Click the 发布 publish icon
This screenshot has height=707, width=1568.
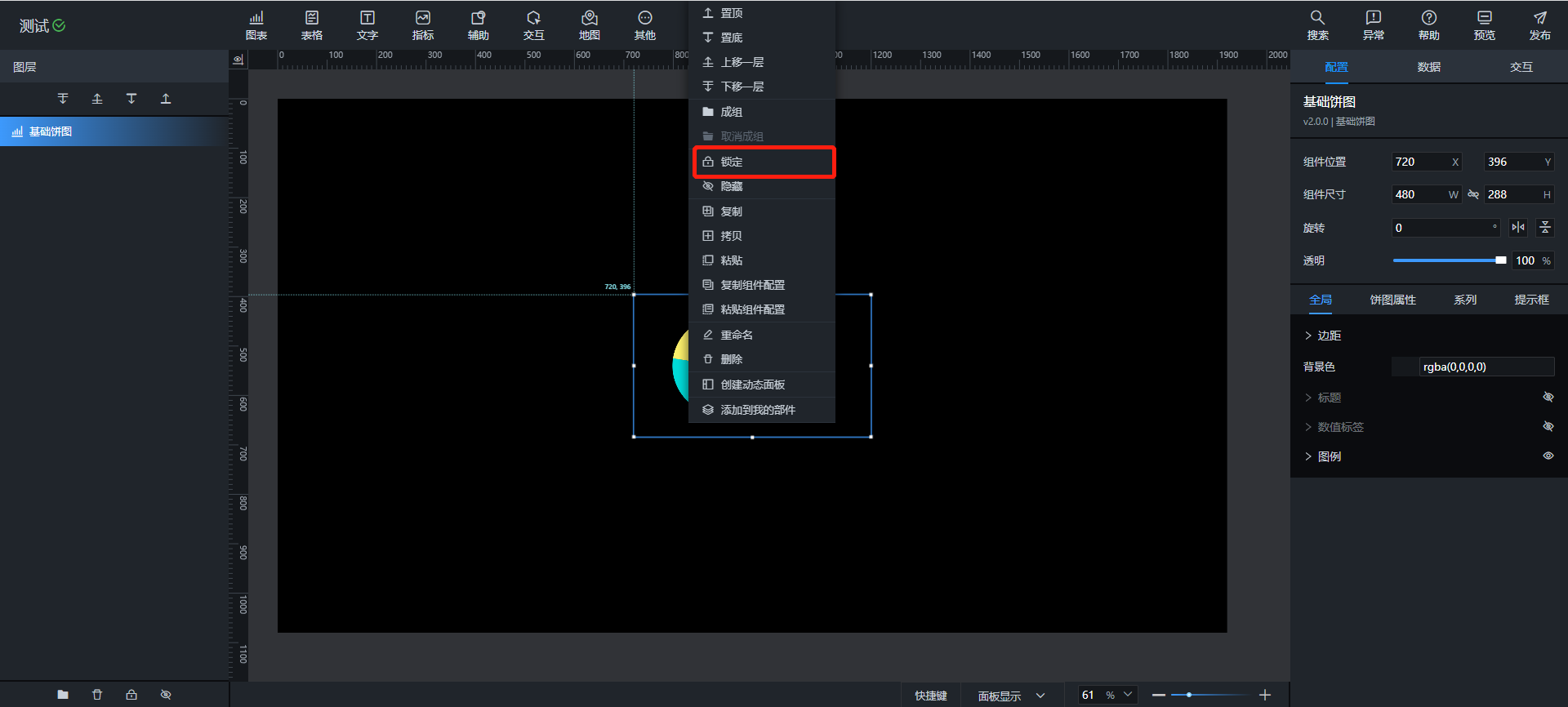1539,25
